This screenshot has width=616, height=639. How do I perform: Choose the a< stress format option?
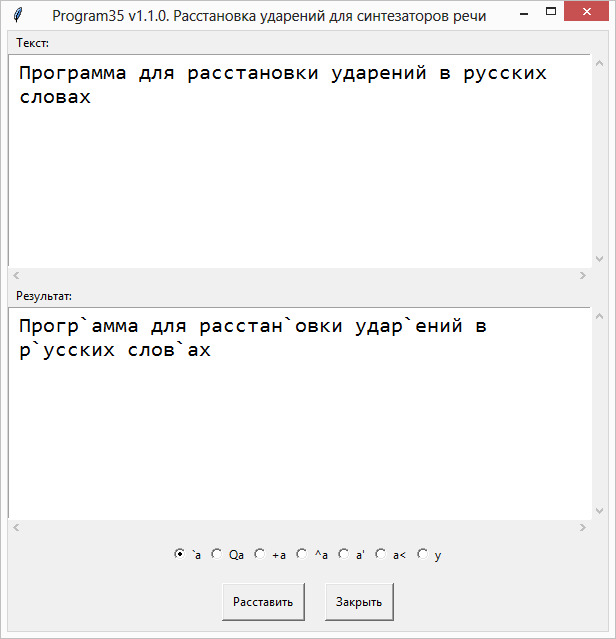tap(381, 554)
